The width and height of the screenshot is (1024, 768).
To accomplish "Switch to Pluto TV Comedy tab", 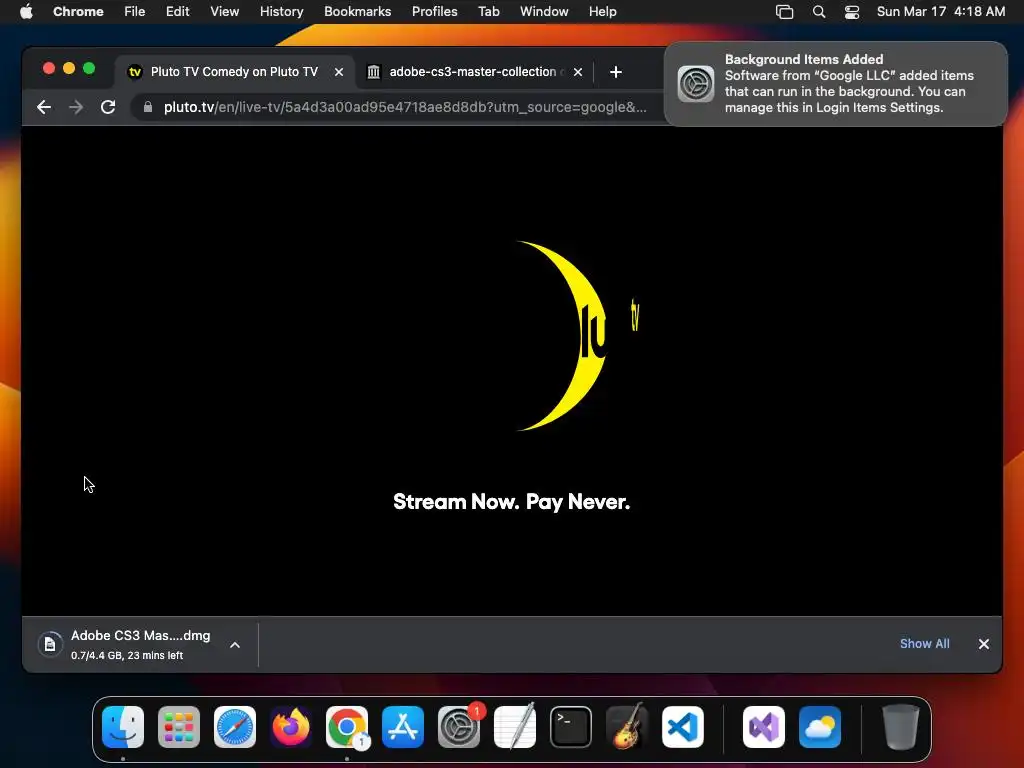I will 235,72.
